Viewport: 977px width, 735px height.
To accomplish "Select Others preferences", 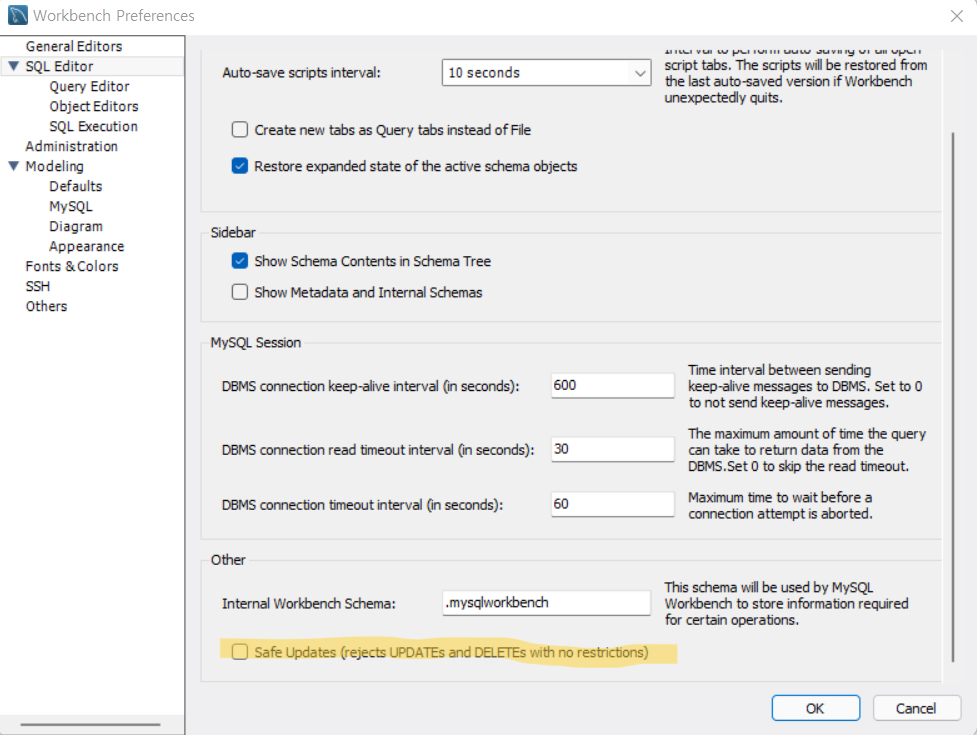I will pyautogui.click(x=46, y=306).
